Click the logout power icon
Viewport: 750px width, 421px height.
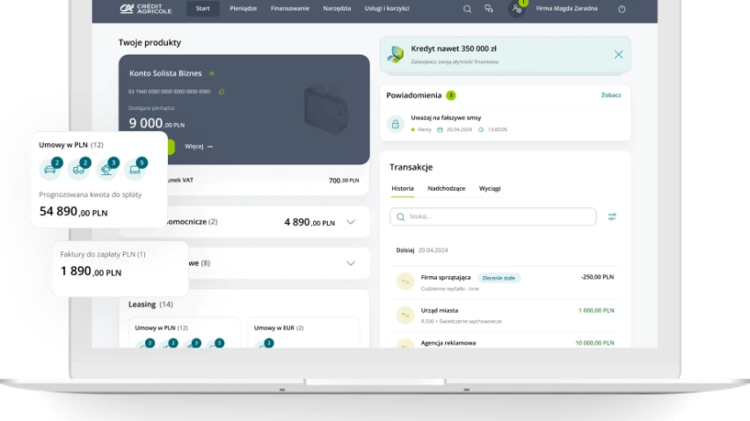pyautogui.click(x=622, y=9)
